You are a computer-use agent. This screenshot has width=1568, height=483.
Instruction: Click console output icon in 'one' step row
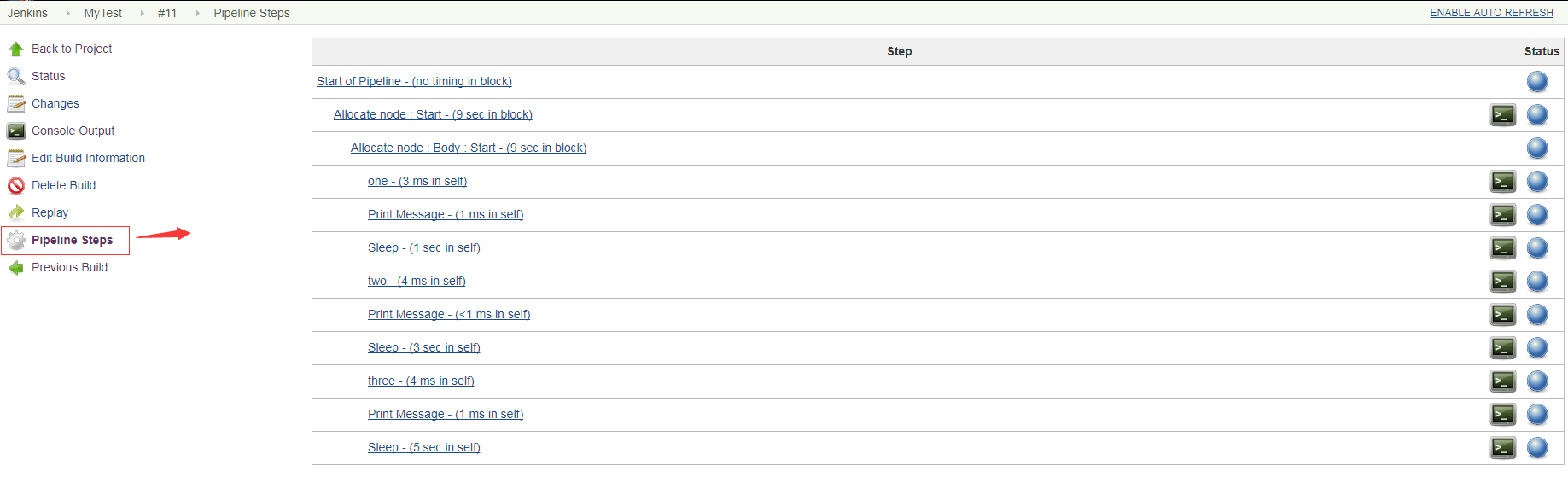tap(1502, 182)
